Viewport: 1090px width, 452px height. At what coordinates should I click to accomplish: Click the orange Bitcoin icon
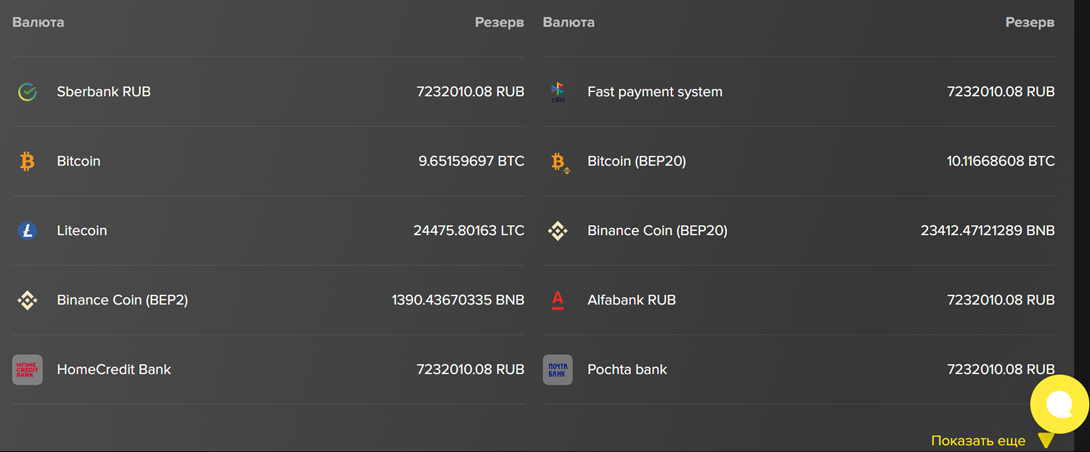coord(27,161)
